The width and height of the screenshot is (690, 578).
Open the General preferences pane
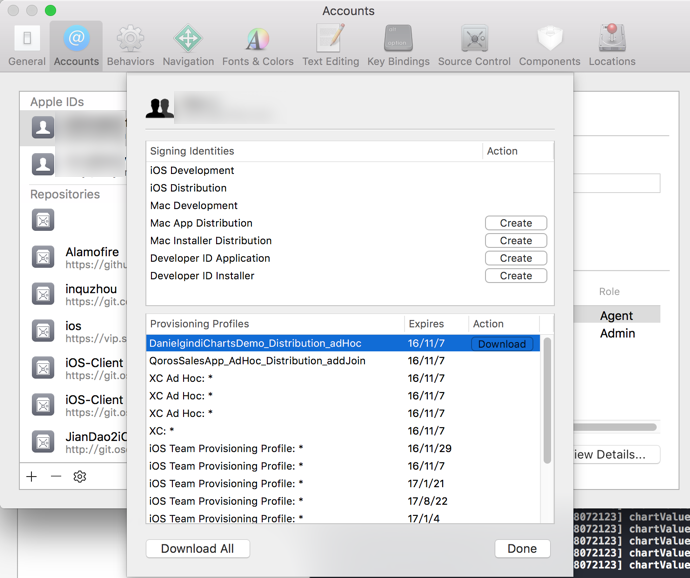[x=27, y=46]
